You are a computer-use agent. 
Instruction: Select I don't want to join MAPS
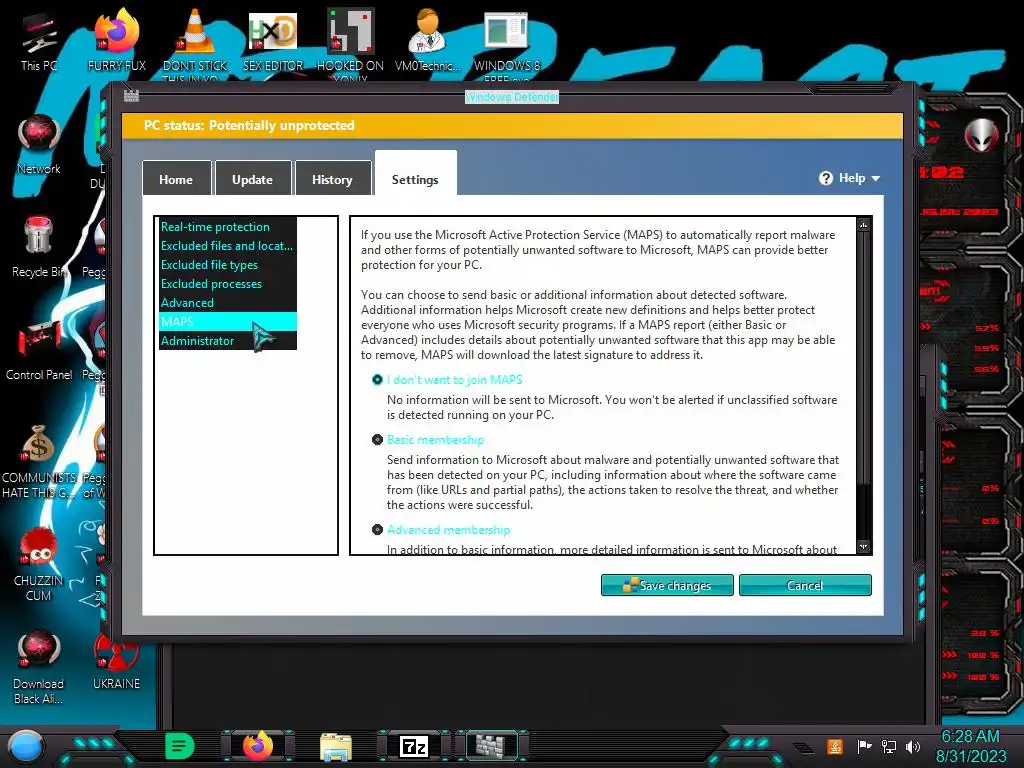[377, 379]
